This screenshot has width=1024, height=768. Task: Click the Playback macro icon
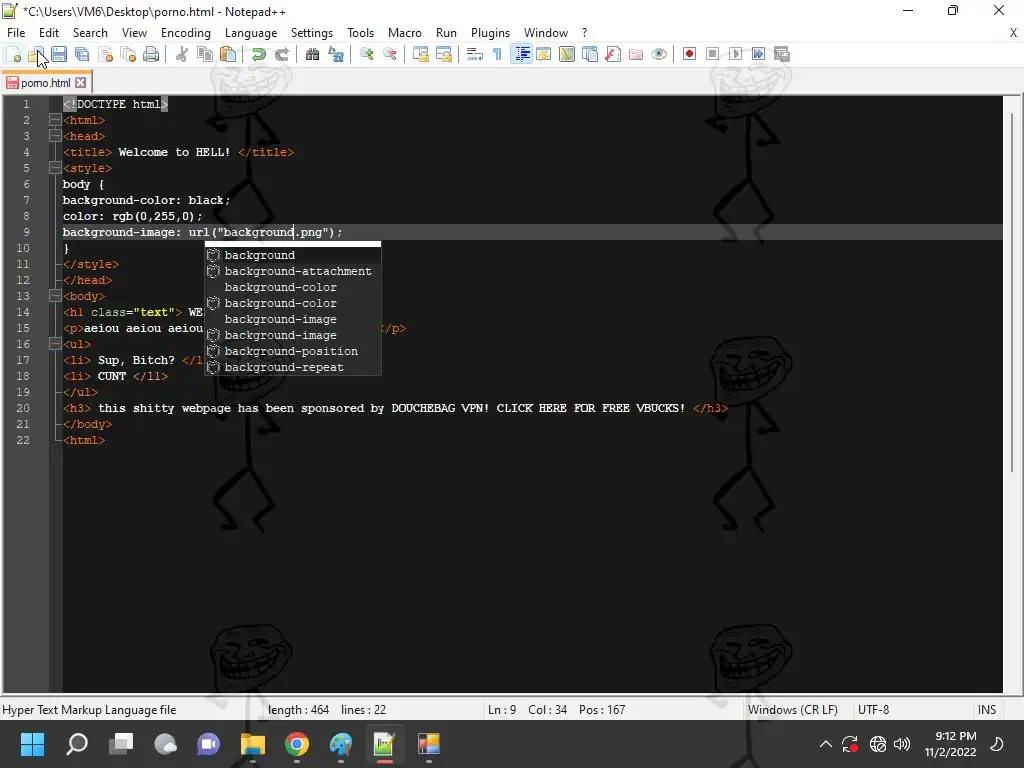[735, 54]
